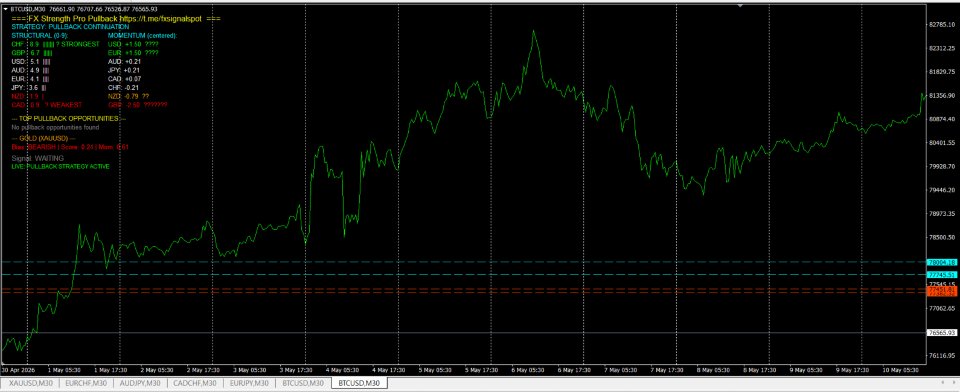960x392 pixels.
Task: Click the 'CAD: +0.07' momentum row
Action: [124, 79]
